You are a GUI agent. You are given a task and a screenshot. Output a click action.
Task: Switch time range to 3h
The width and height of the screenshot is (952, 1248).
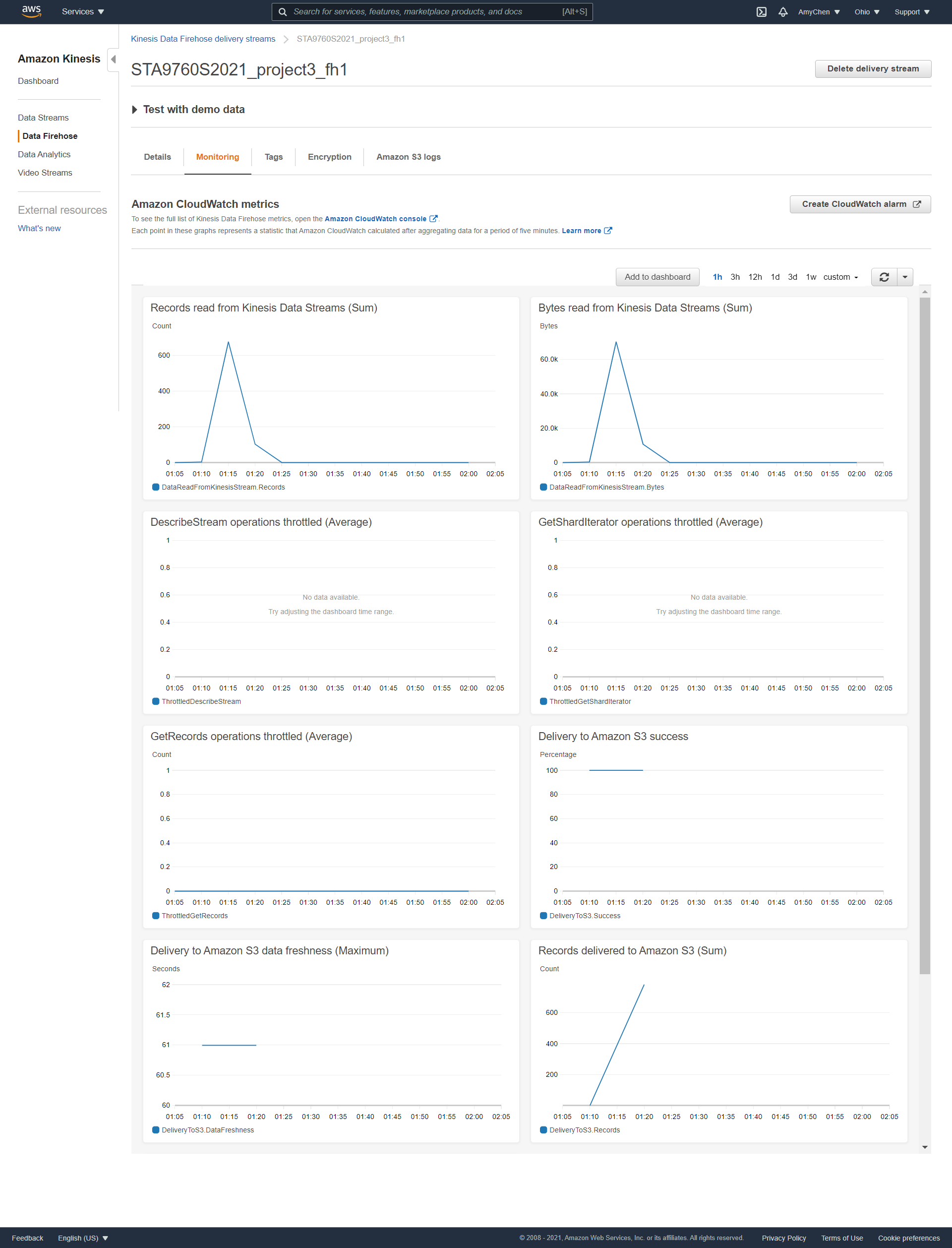click(735, 277)
